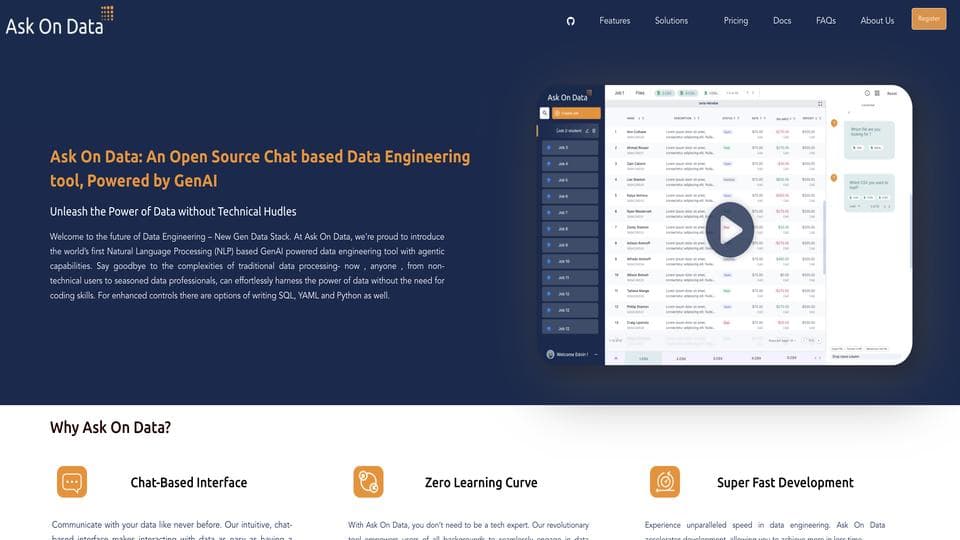
Task: Click the Chat-Based Interface heading
Action: point(189,482)
